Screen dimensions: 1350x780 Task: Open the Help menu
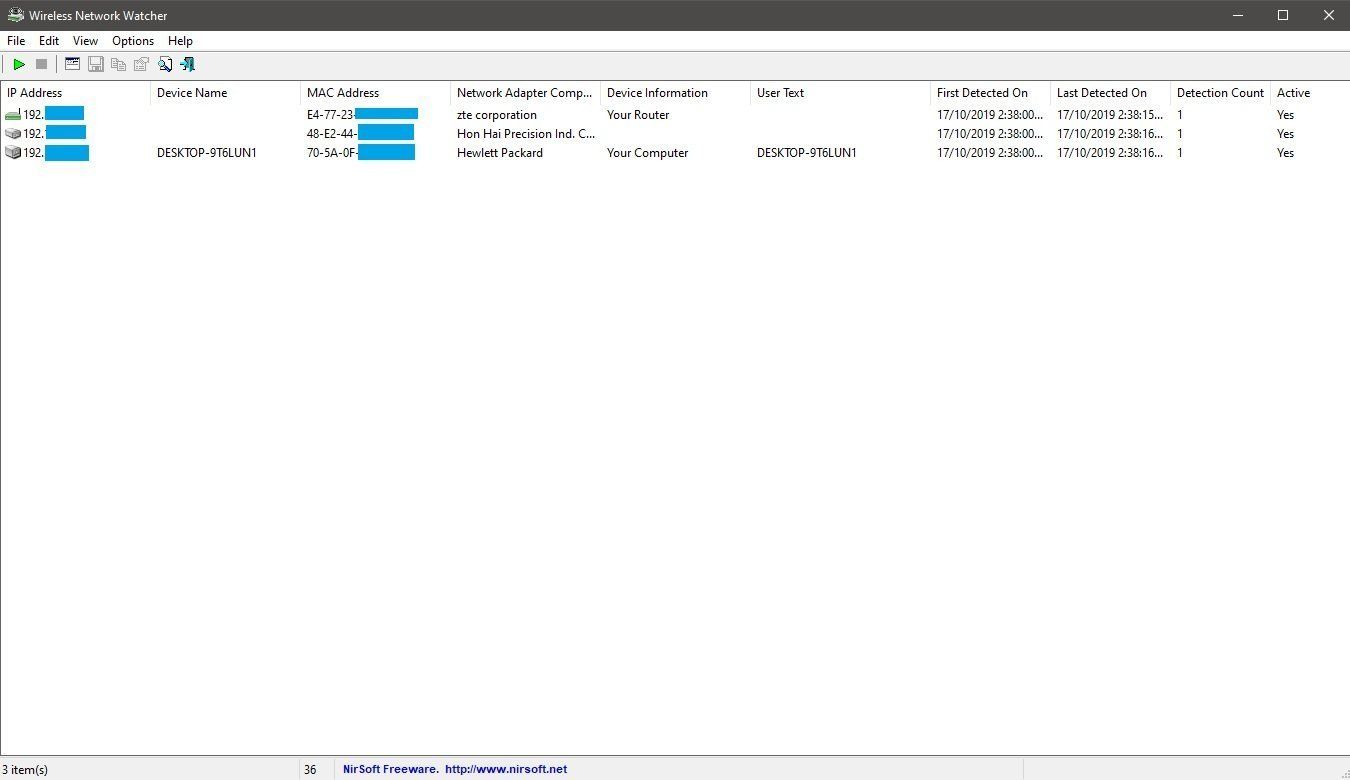pyautogui.click(x=180, y=41)
